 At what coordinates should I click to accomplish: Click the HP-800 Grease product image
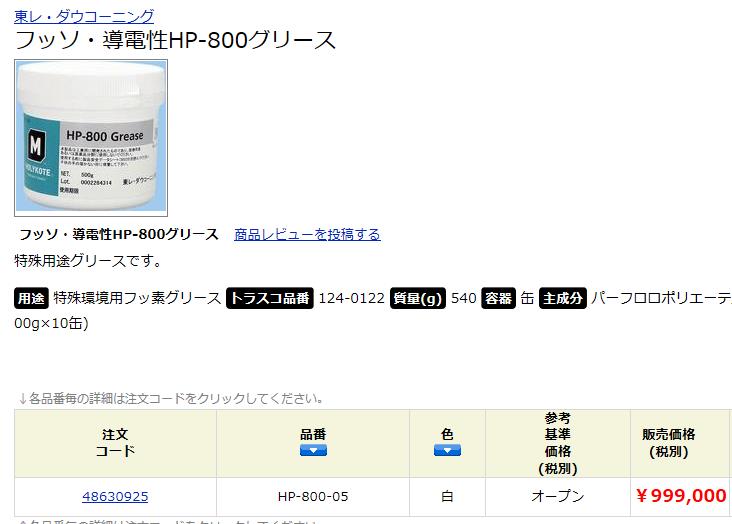pyautogui.click(x=91, y=138)
